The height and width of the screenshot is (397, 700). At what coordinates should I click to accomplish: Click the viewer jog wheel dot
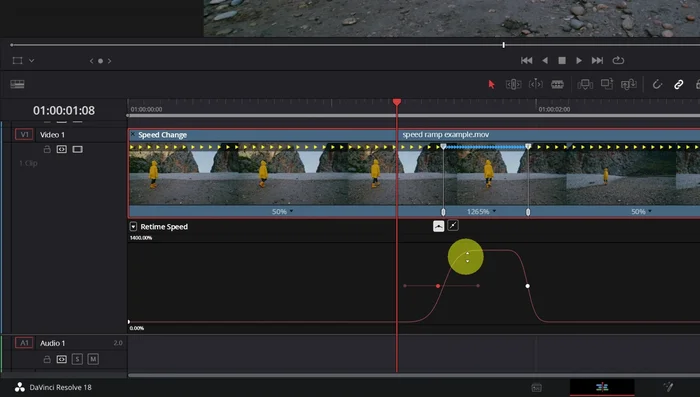click(x=100, y=61)
